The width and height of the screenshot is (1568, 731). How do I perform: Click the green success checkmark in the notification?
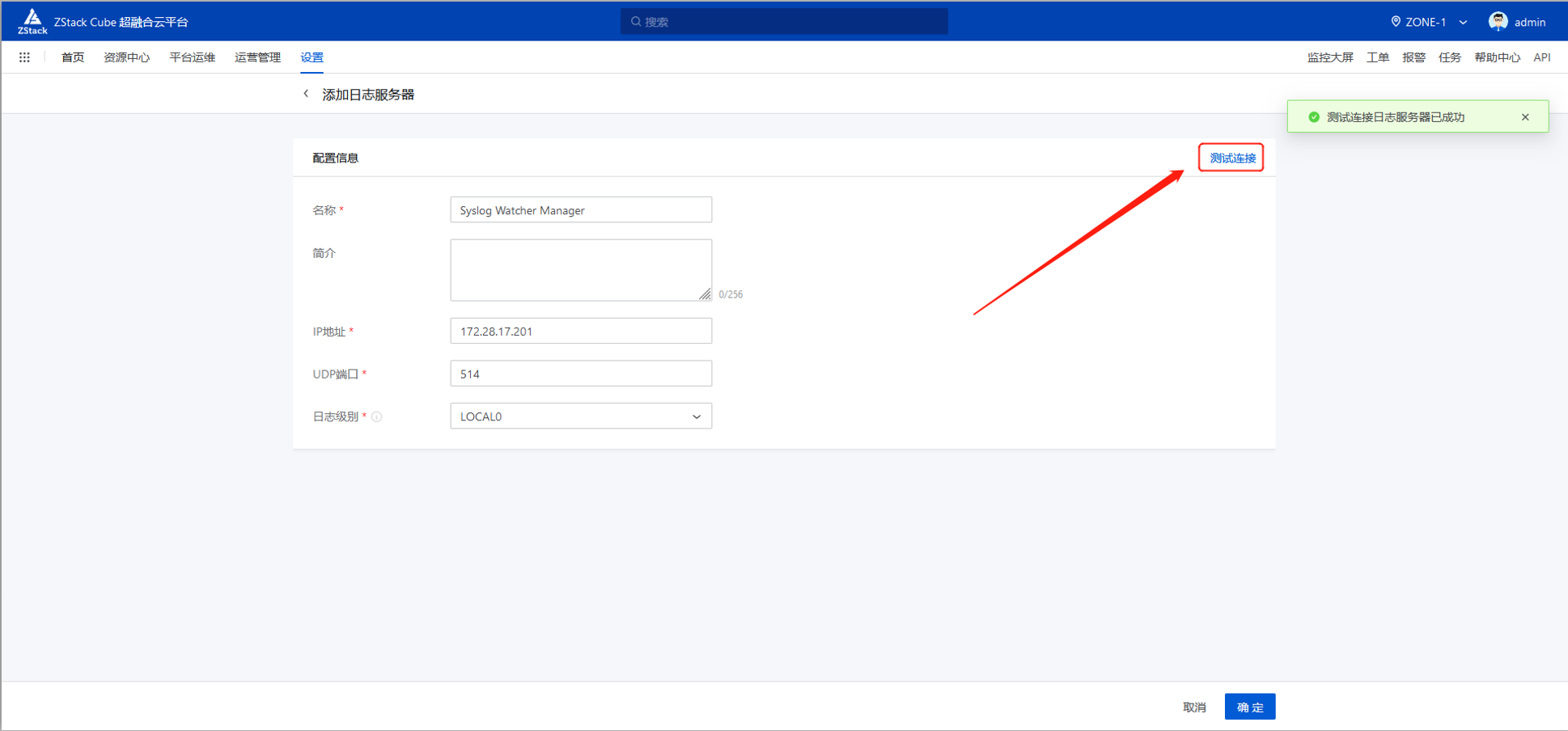[1313, 116]
